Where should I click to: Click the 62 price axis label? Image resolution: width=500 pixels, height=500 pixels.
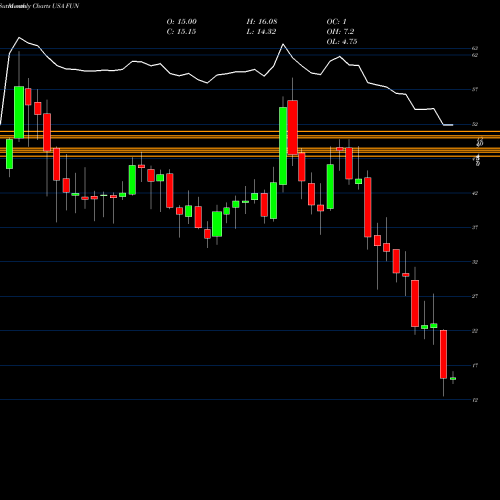475,55
